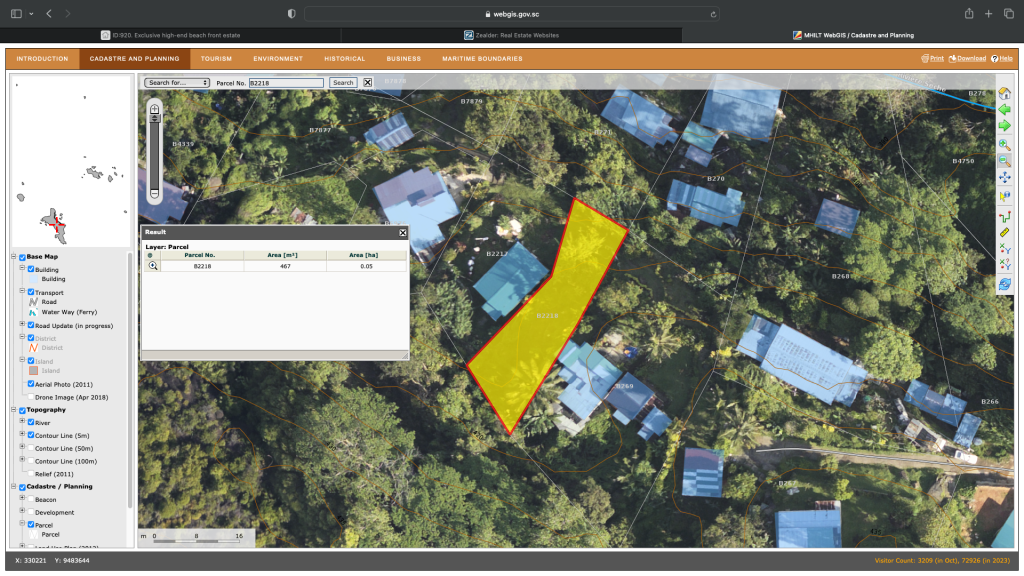The width and height of the screenshot is (1024, 576).
Task: Click the blue refresh map icon
Action: click(1005, 284)
